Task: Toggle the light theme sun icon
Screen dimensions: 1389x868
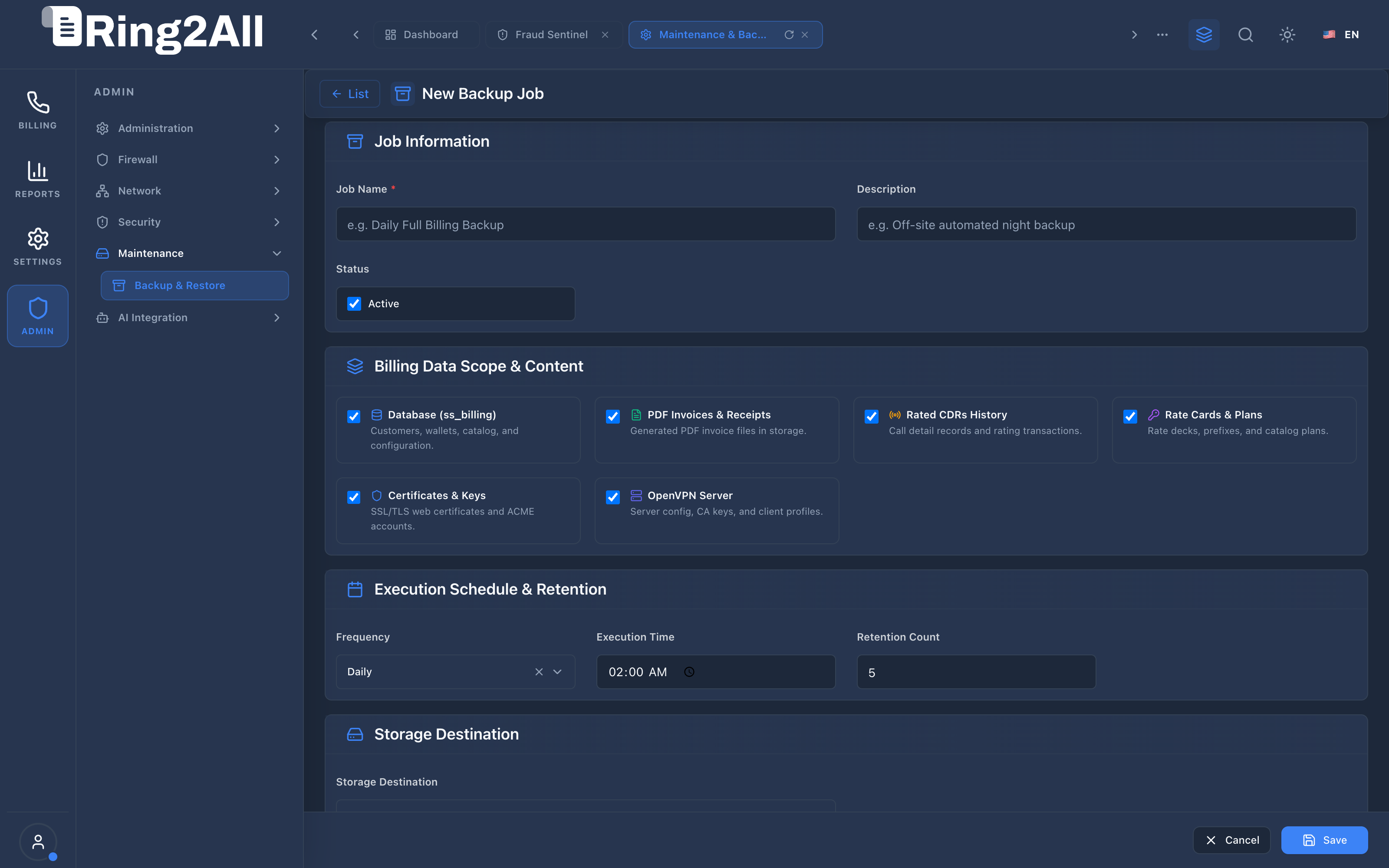Action: click(x=1287, y=34)
